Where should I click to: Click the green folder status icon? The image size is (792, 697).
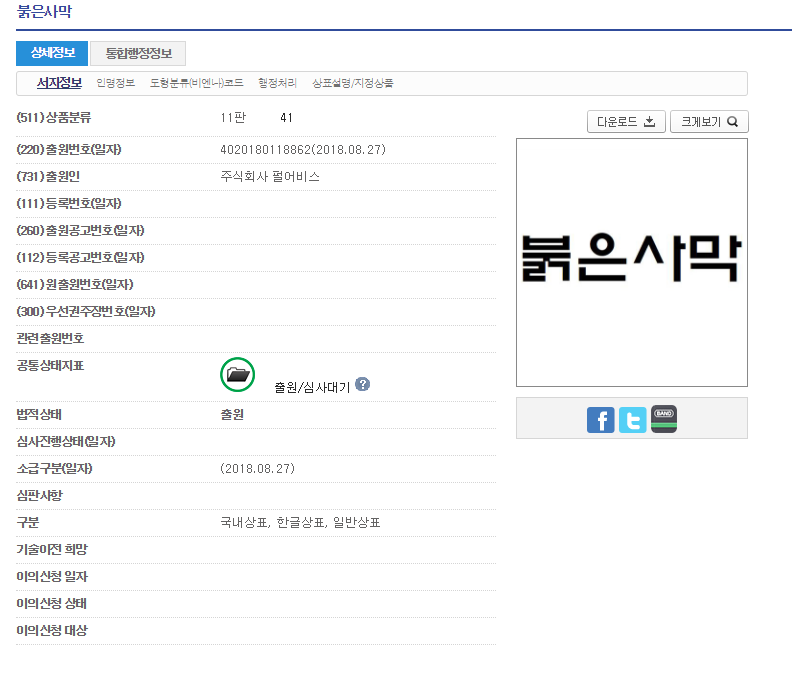tap(237, 374)
